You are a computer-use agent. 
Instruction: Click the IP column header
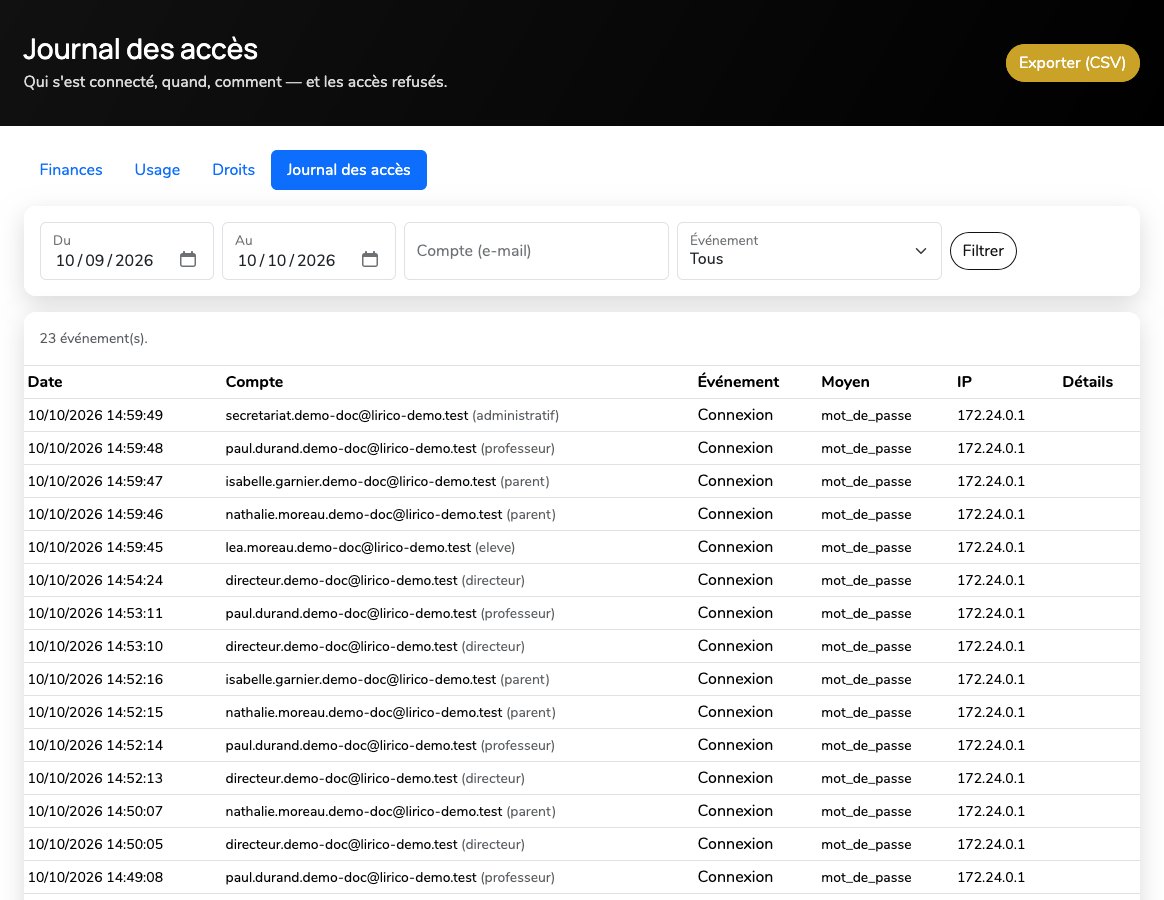point(964,382)
